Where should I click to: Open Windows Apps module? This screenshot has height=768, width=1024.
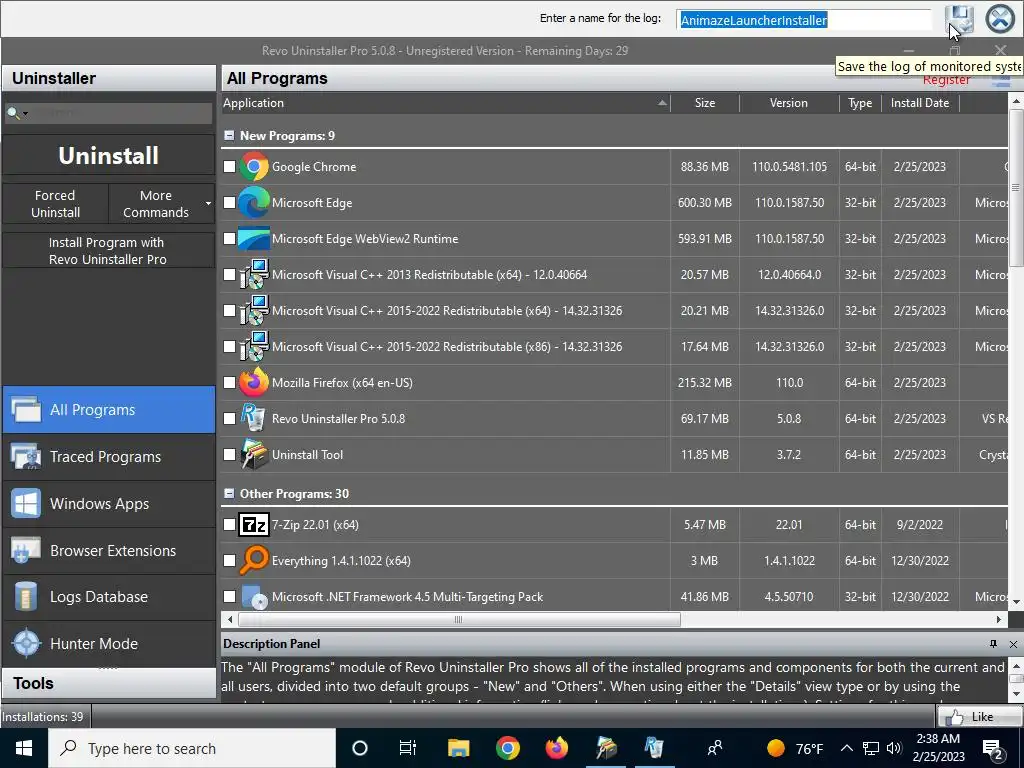108,504
